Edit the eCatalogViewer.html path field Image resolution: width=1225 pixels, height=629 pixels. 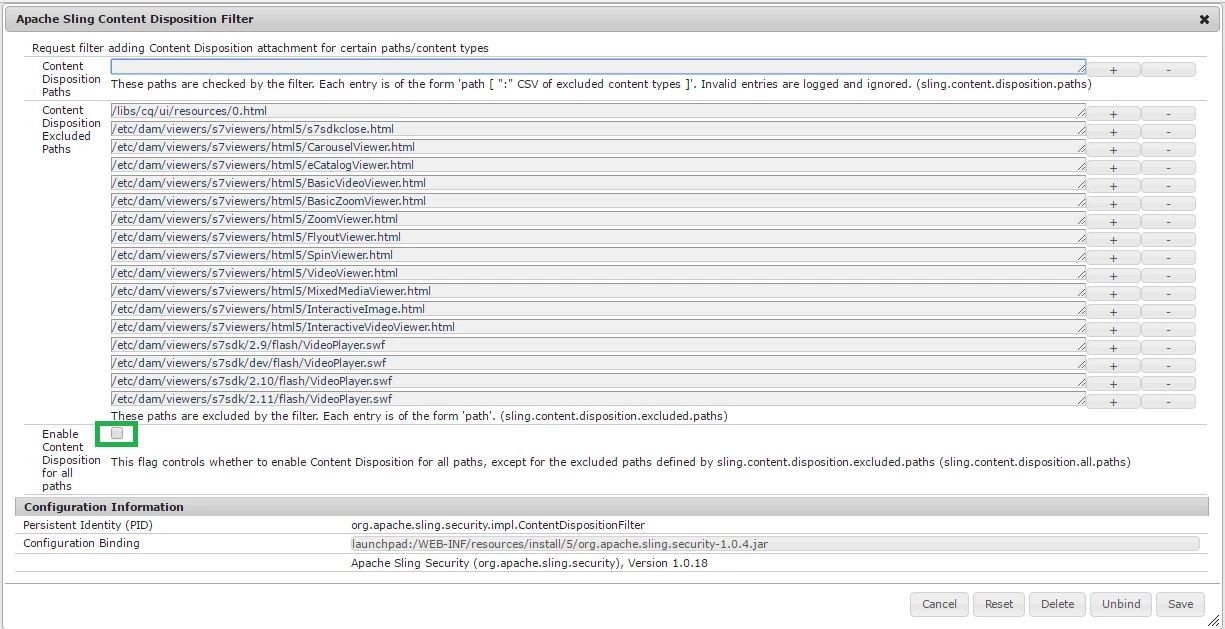pyautogui.click(x=598, y=165)
